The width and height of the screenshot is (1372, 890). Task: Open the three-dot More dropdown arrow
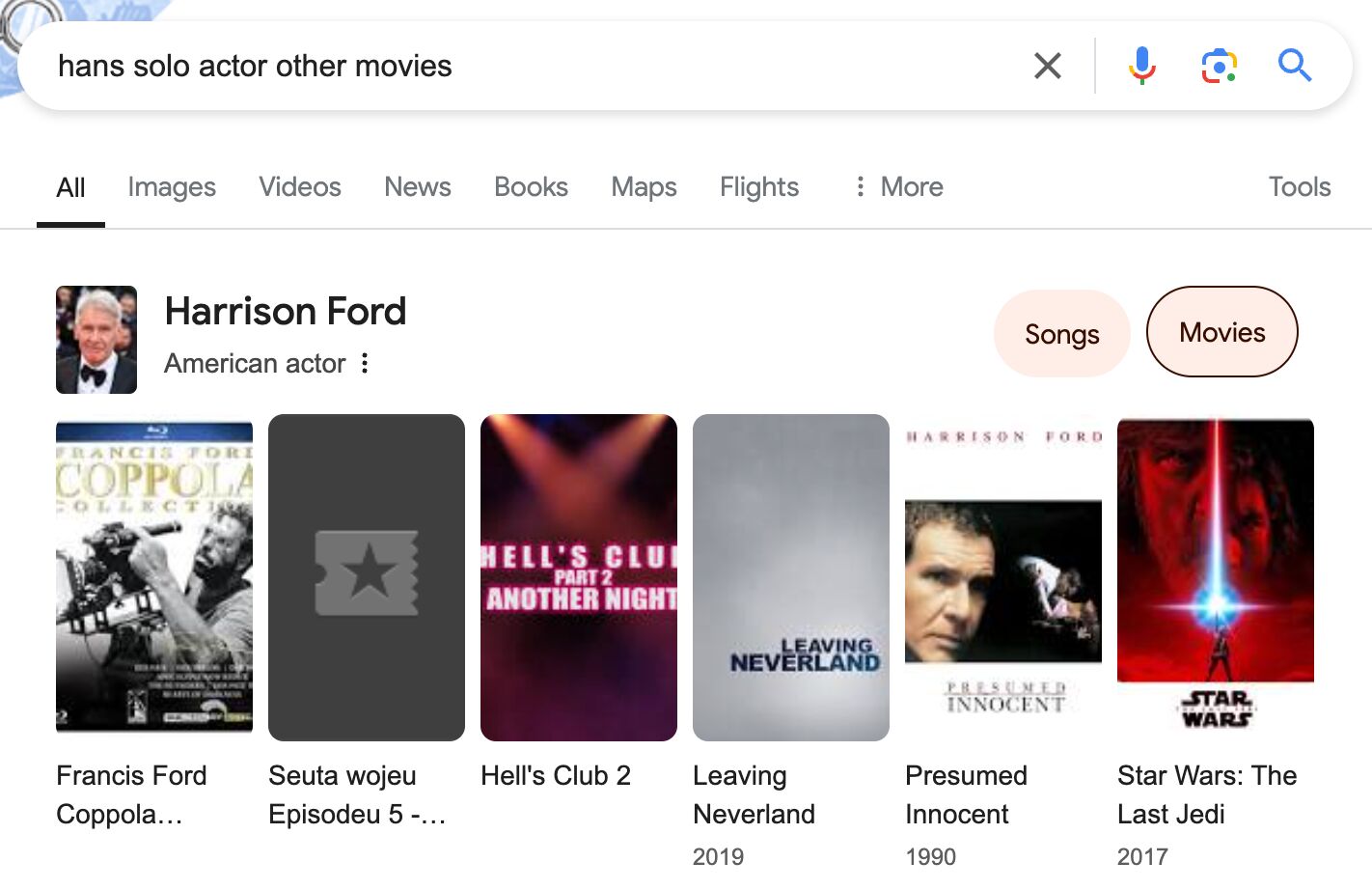tap(859, 186)
